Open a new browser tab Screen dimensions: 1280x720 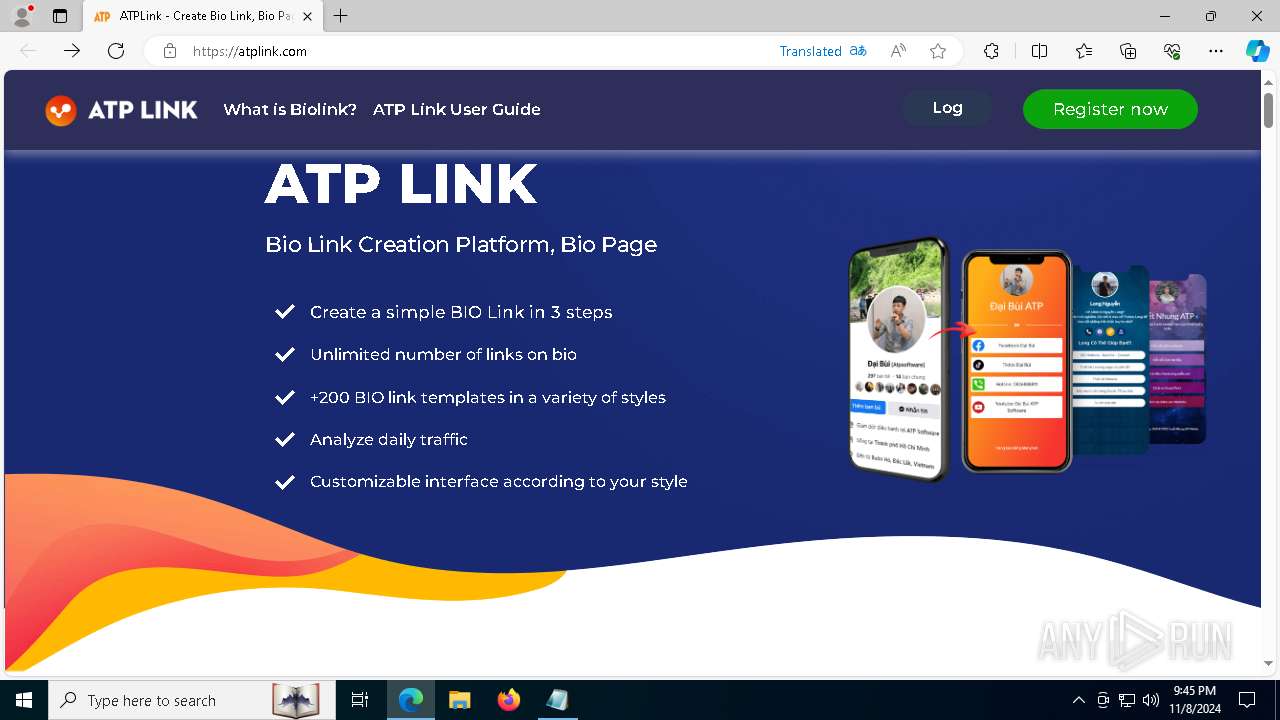click(341, 16)
